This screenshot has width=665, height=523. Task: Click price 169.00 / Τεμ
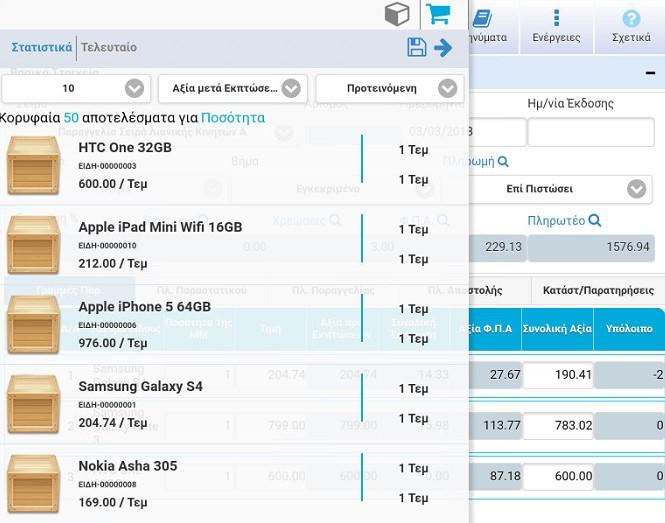click(113, 502)
